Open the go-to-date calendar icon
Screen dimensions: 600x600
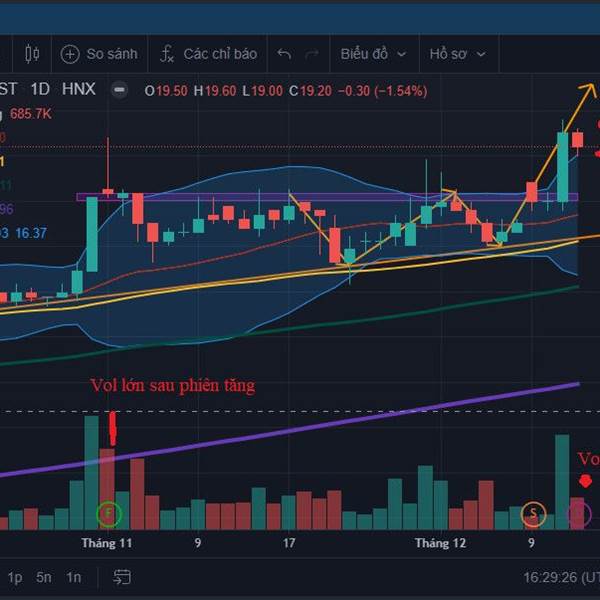[122, 577]
